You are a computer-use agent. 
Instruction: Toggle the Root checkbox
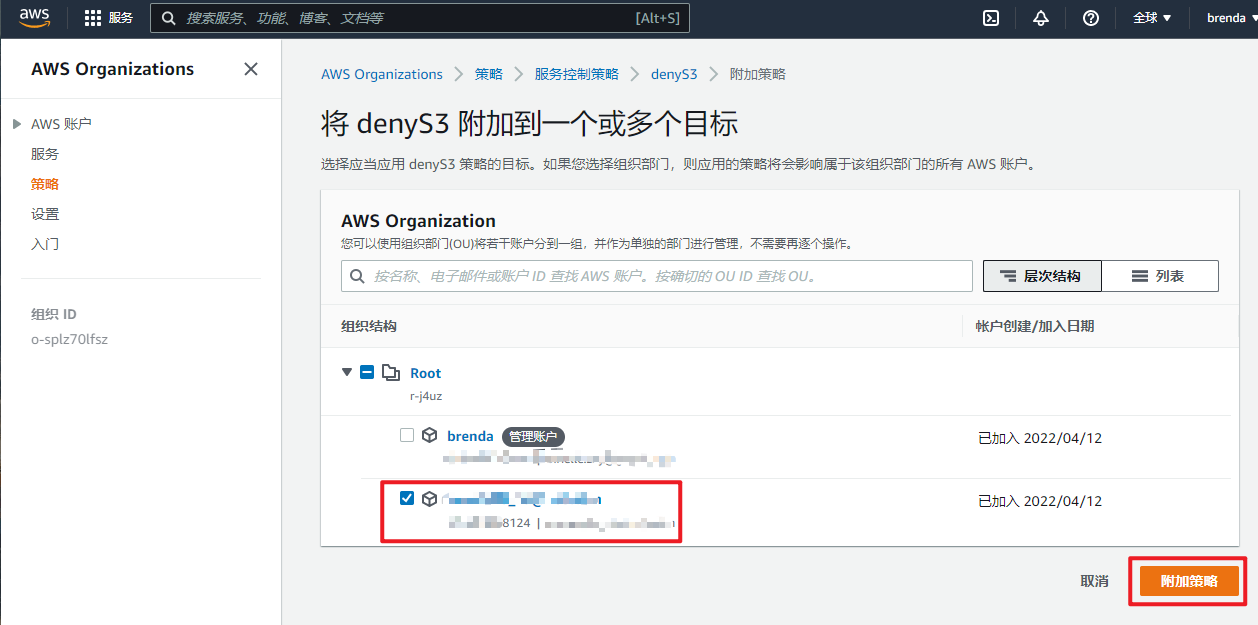pos(367,372)
